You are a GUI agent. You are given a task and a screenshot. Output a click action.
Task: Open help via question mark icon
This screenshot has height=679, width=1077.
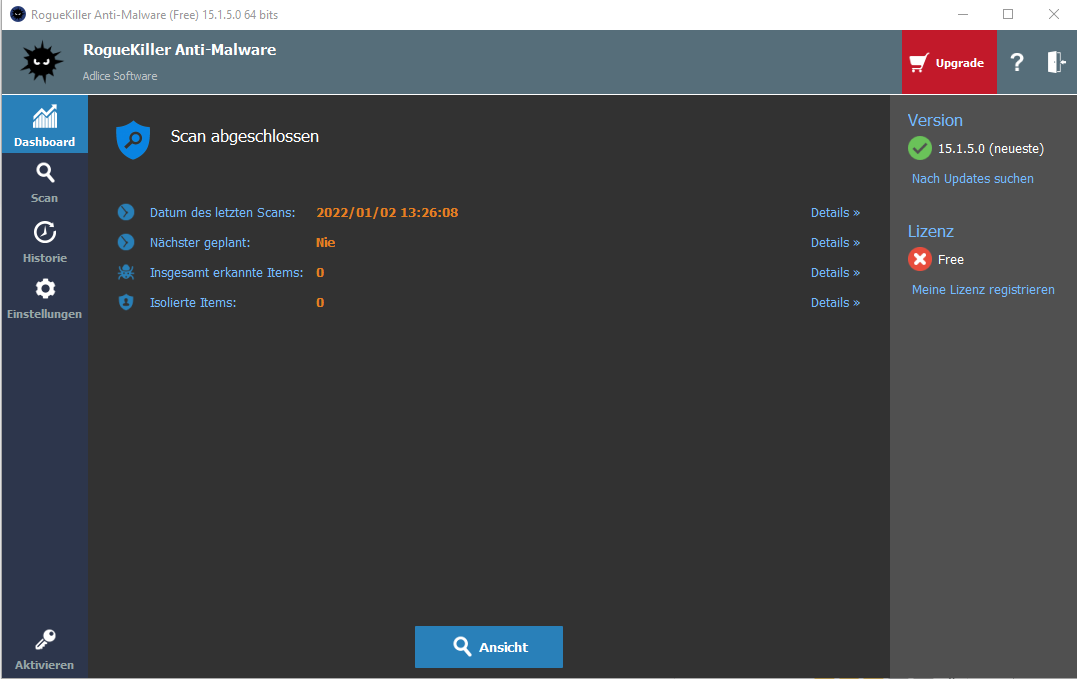1017,62
